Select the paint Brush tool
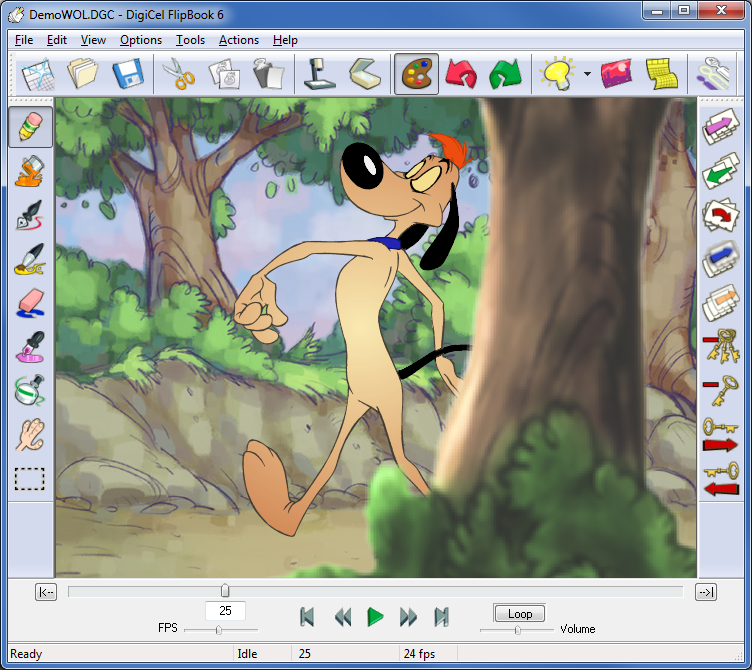The height and width of the screenshot is (670, 752). click(x=30, y=259)
